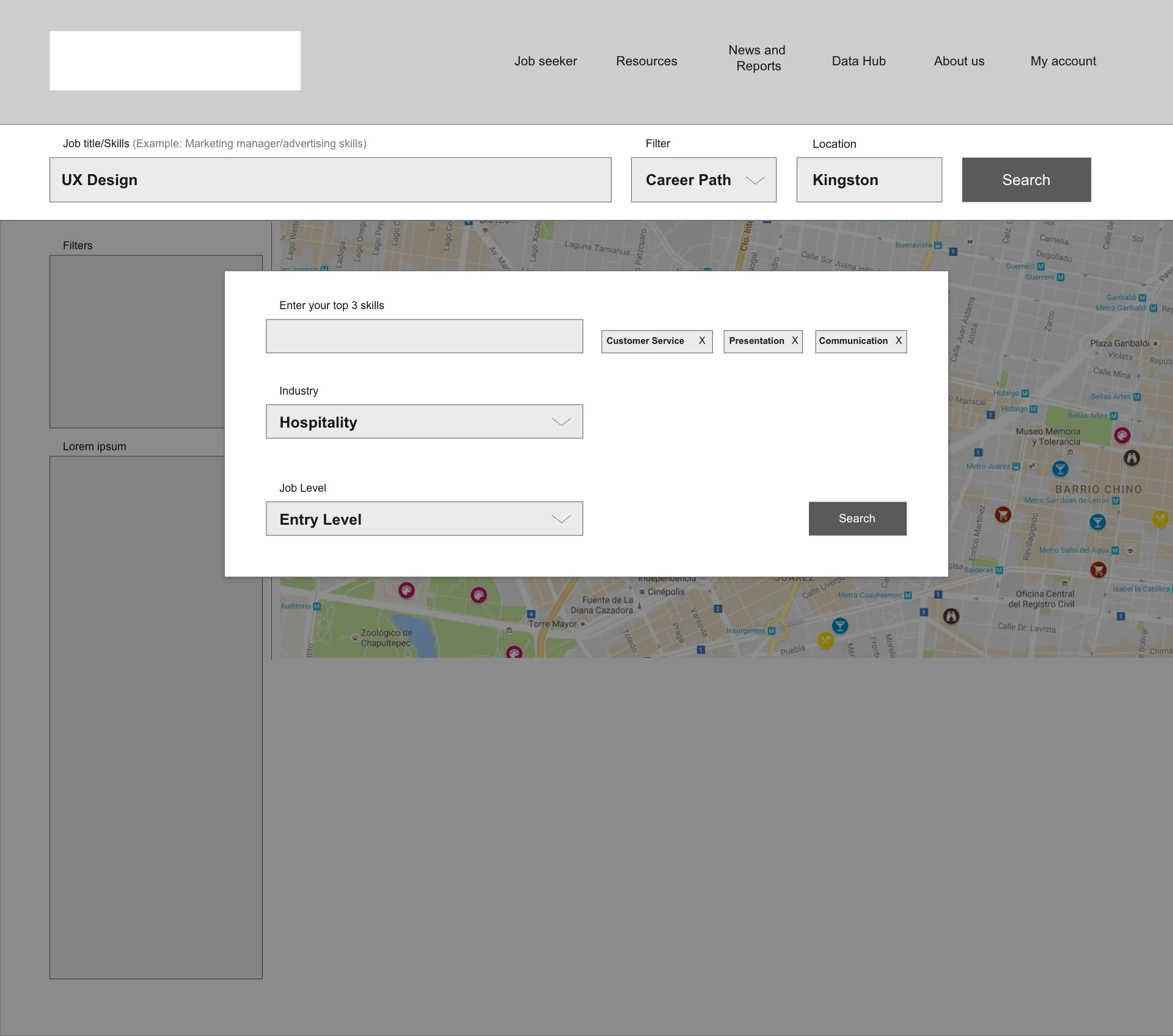1173x1036 pixels.
Task: Click the top Search button beside Location
Action: click(1026, 180)
